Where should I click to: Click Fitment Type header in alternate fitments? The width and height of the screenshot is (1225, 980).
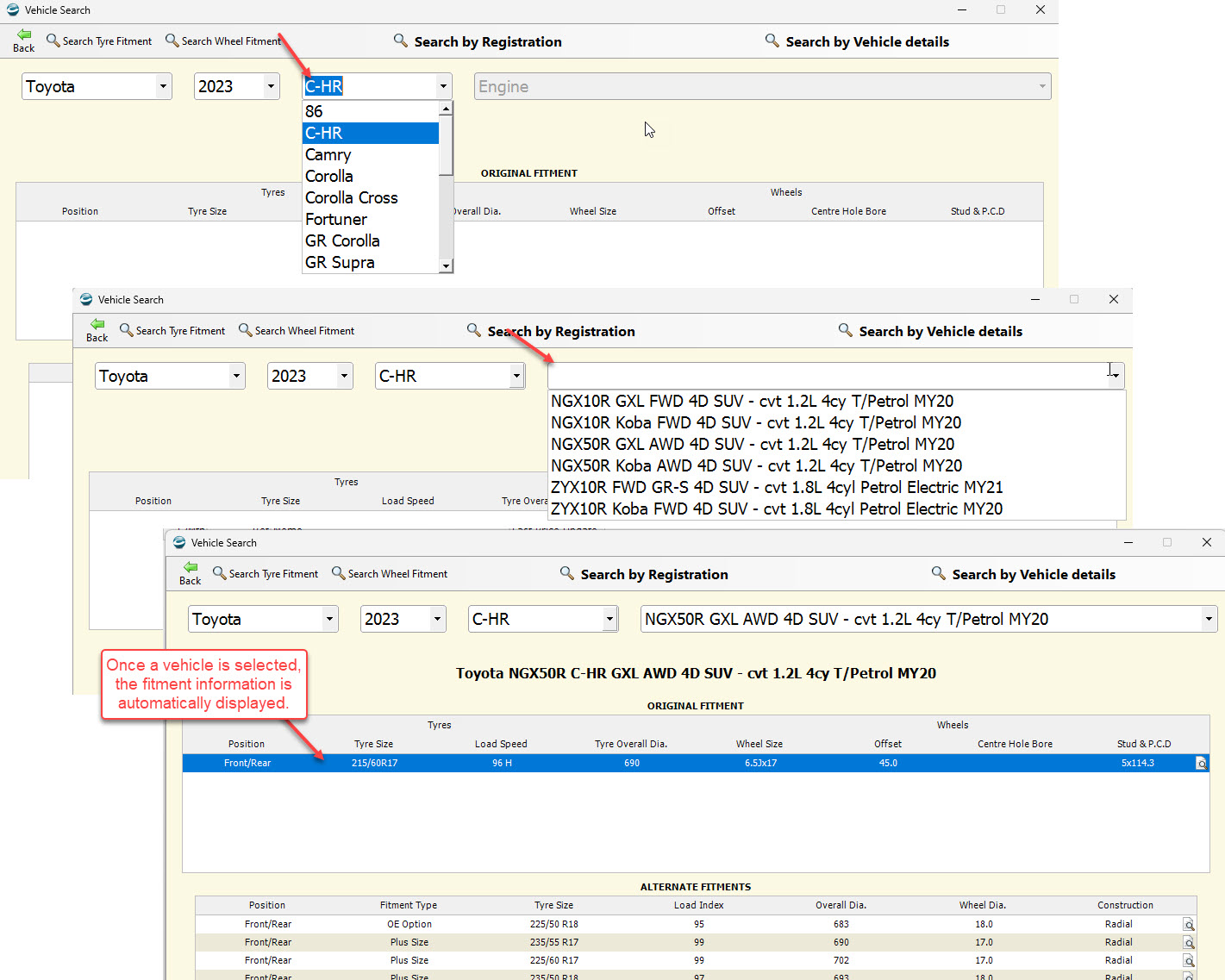409,905
